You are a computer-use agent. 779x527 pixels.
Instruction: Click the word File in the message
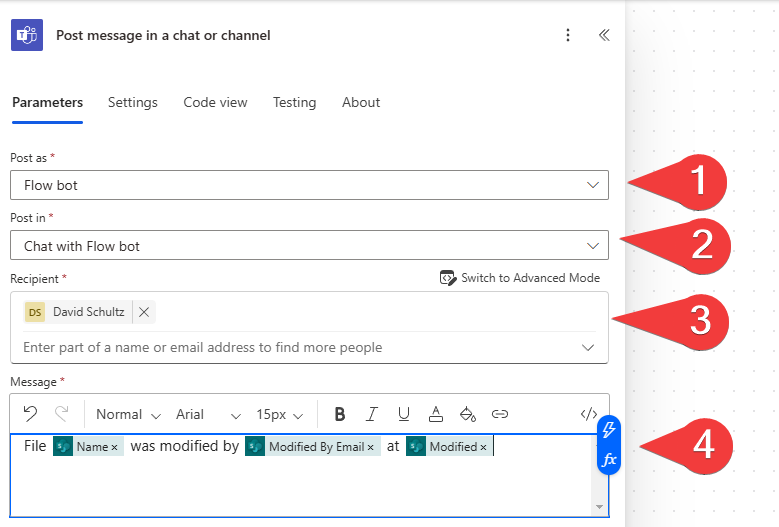[x=35, y=446]
